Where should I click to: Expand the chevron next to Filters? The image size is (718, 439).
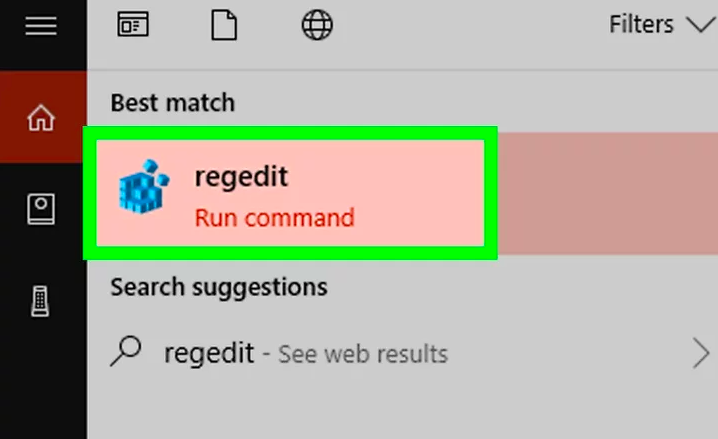(x=701, y=25)
